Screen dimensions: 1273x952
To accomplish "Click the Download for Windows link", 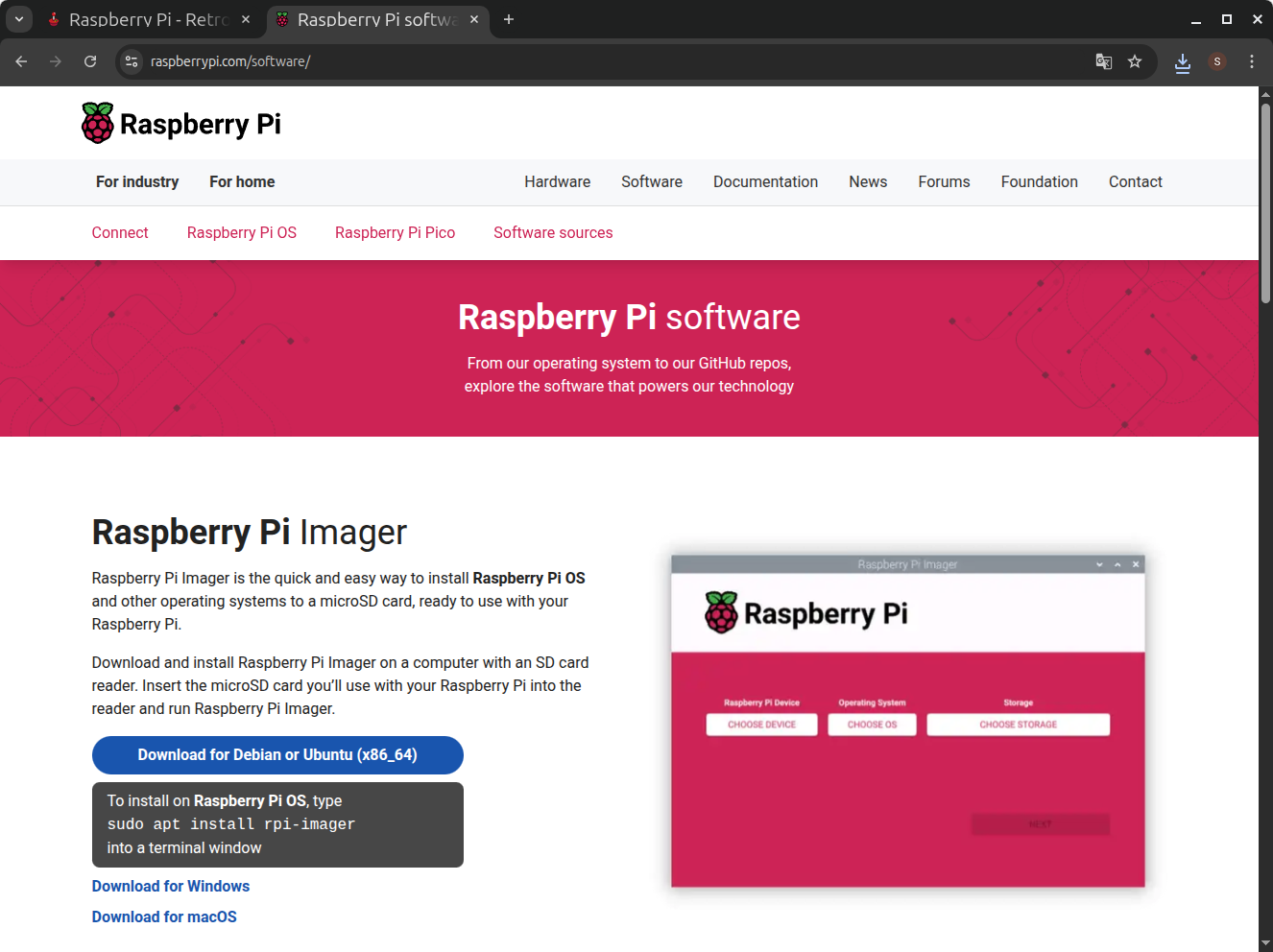I will tap(171, 887).
